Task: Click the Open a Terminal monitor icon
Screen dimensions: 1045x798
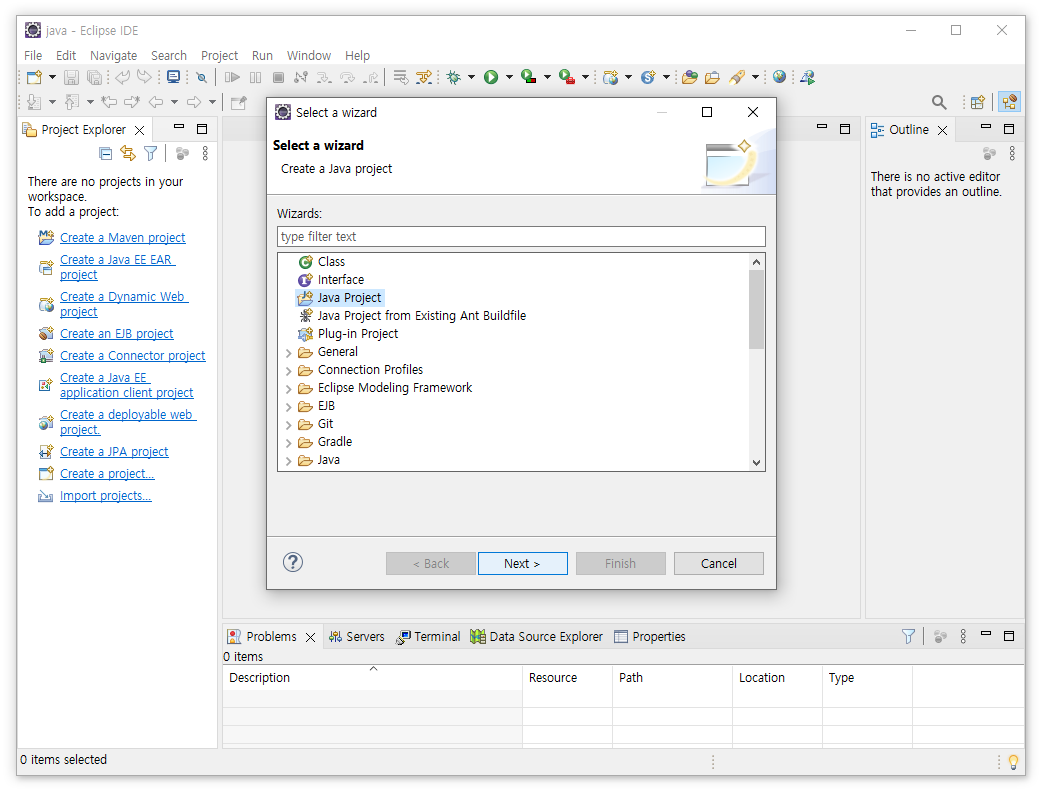Action: 173,77
